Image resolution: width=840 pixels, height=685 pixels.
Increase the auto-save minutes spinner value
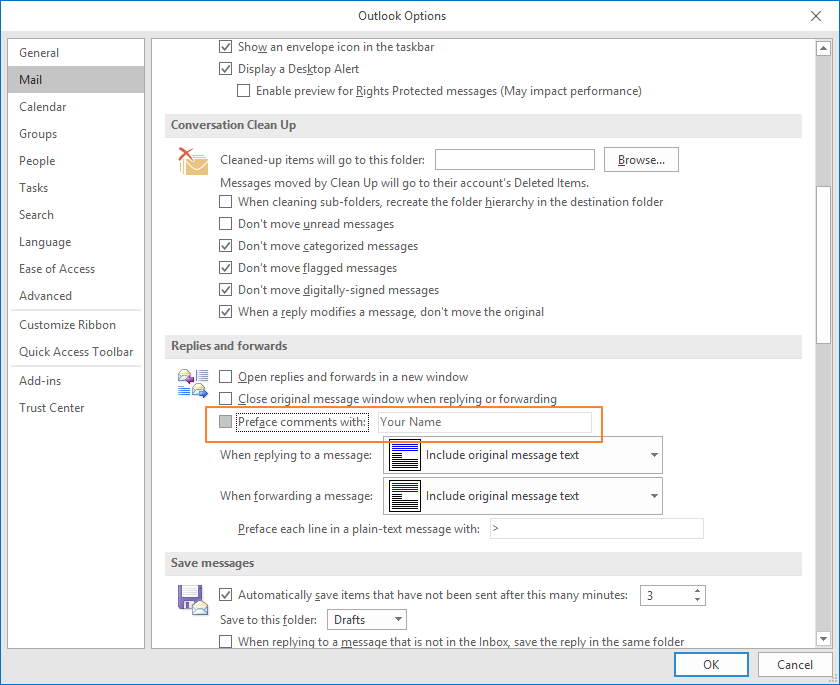[x=698, y=591]
